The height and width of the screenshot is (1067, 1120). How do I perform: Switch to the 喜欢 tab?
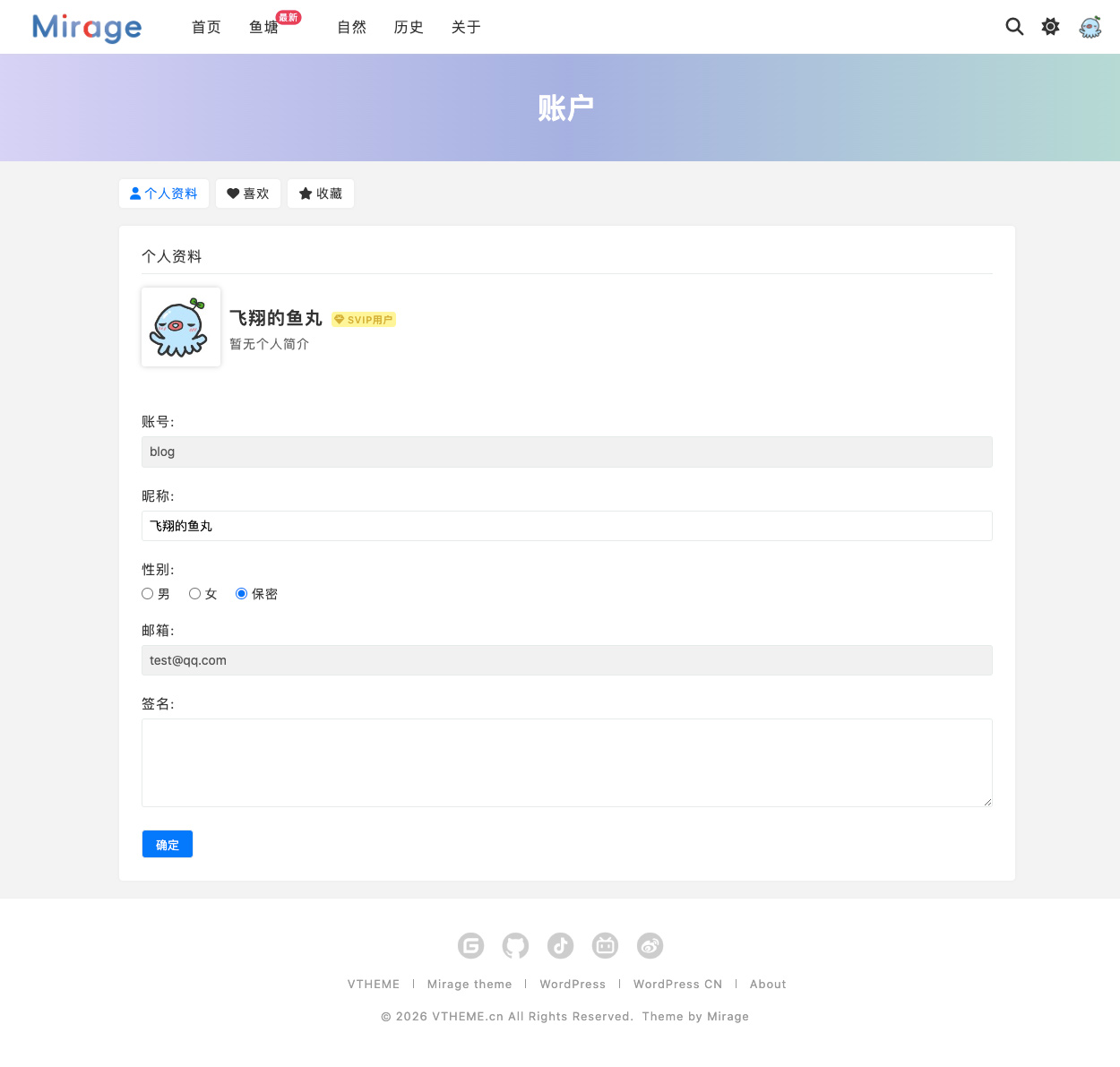(248, 194)
